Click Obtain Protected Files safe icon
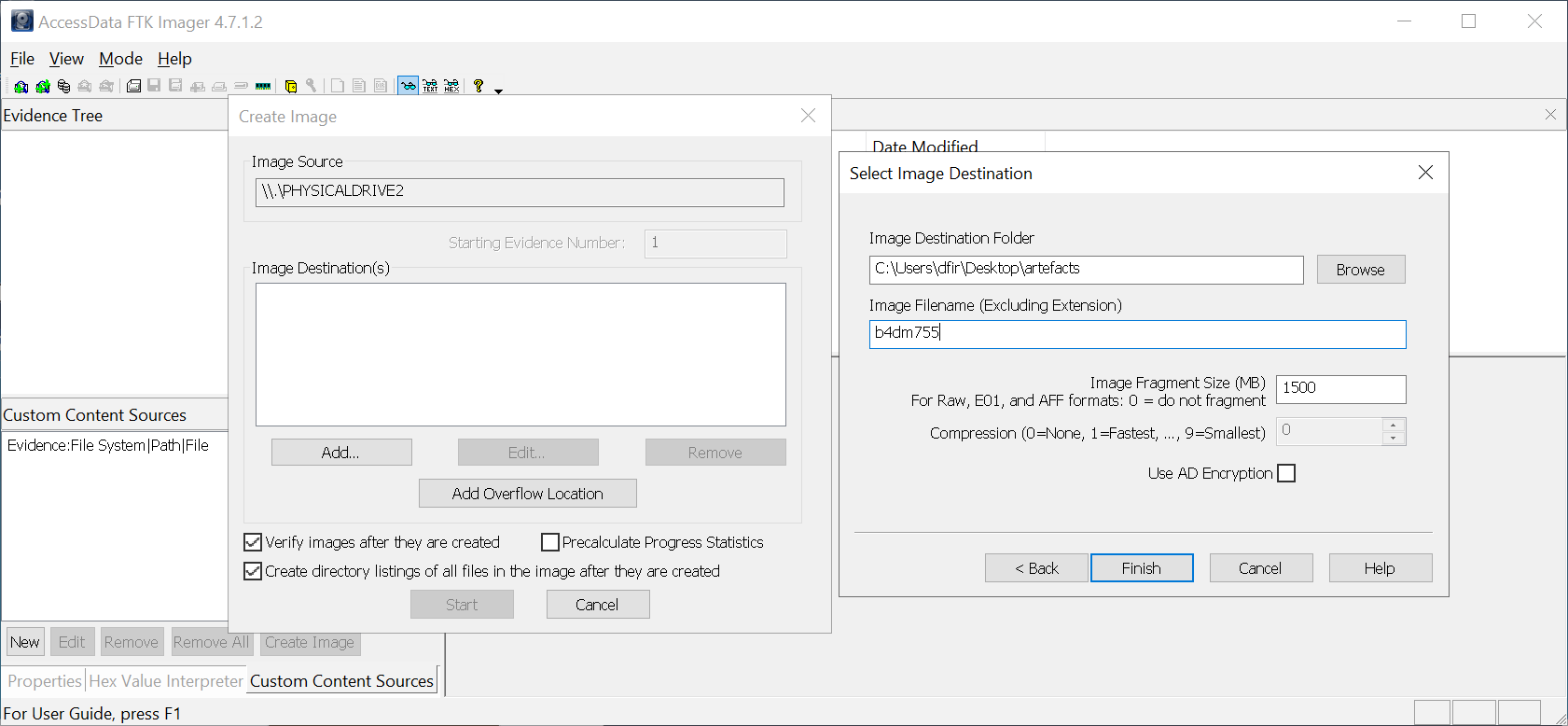Viewport: 1568px width, 726px height. pyautogui.click(x=291, y=87)
